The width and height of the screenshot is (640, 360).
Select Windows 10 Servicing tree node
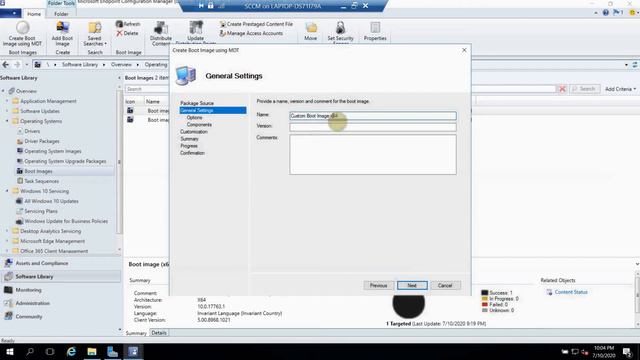(44, 191)
